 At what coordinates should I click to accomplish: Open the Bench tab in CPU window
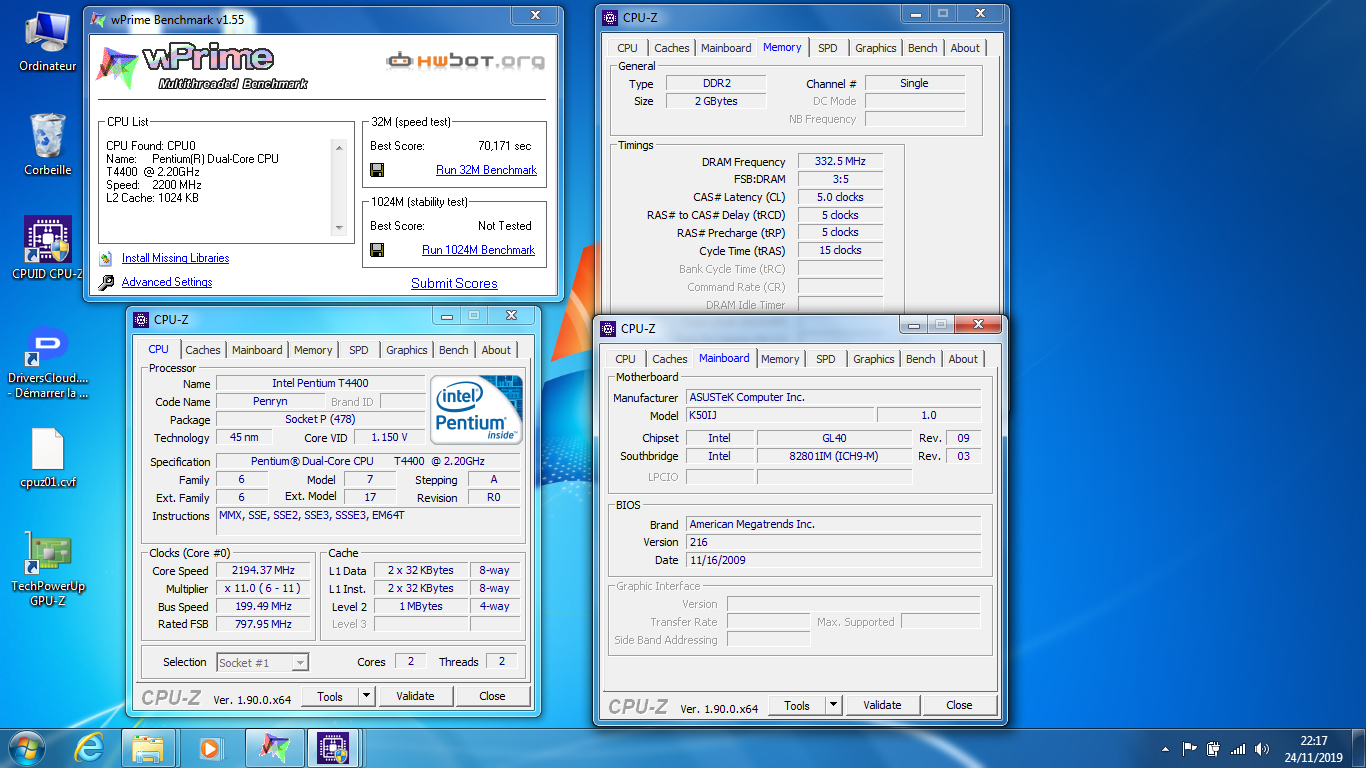pyautogui.click(x=454, y=350)
